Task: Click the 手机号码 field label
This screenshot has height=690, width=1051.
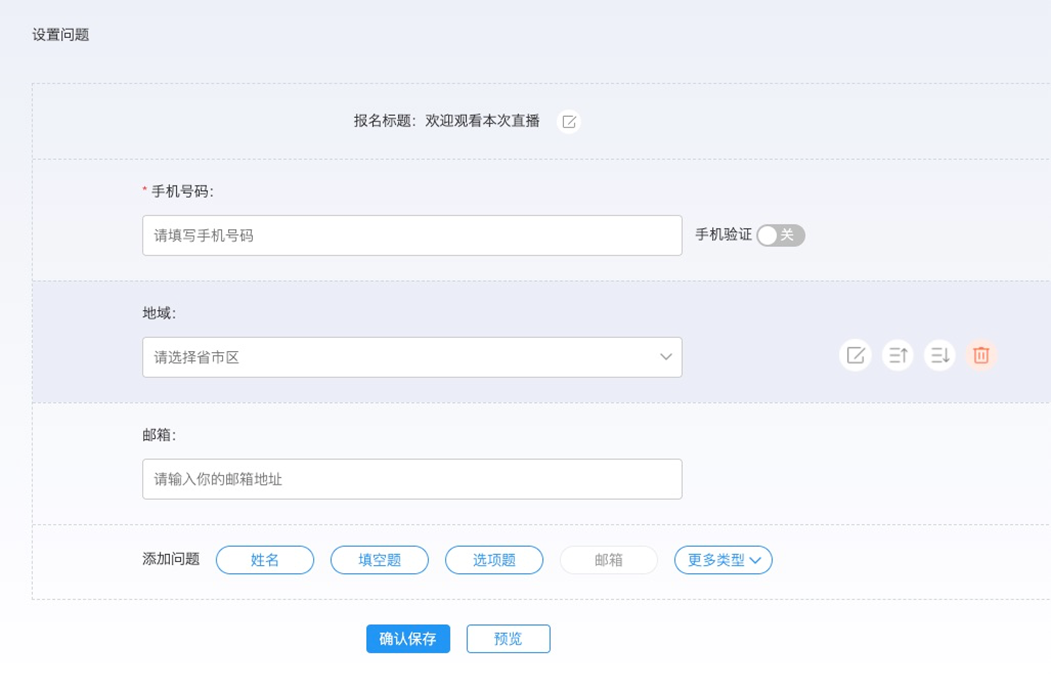Action: tap(182, 191)
